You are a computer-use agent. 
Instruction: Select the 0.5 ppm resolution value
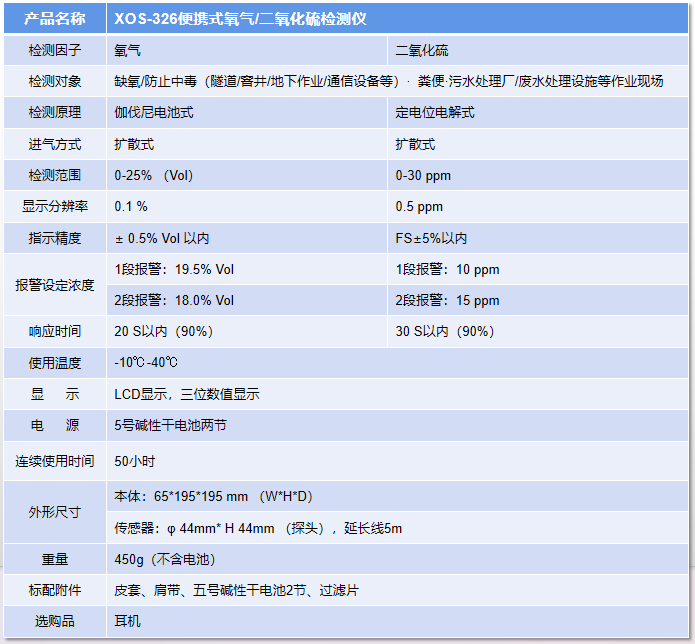pos(419,207)
